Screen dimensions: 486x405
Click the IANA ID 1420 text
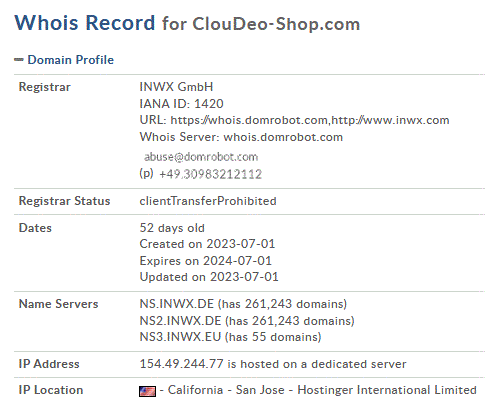point(181,104)
